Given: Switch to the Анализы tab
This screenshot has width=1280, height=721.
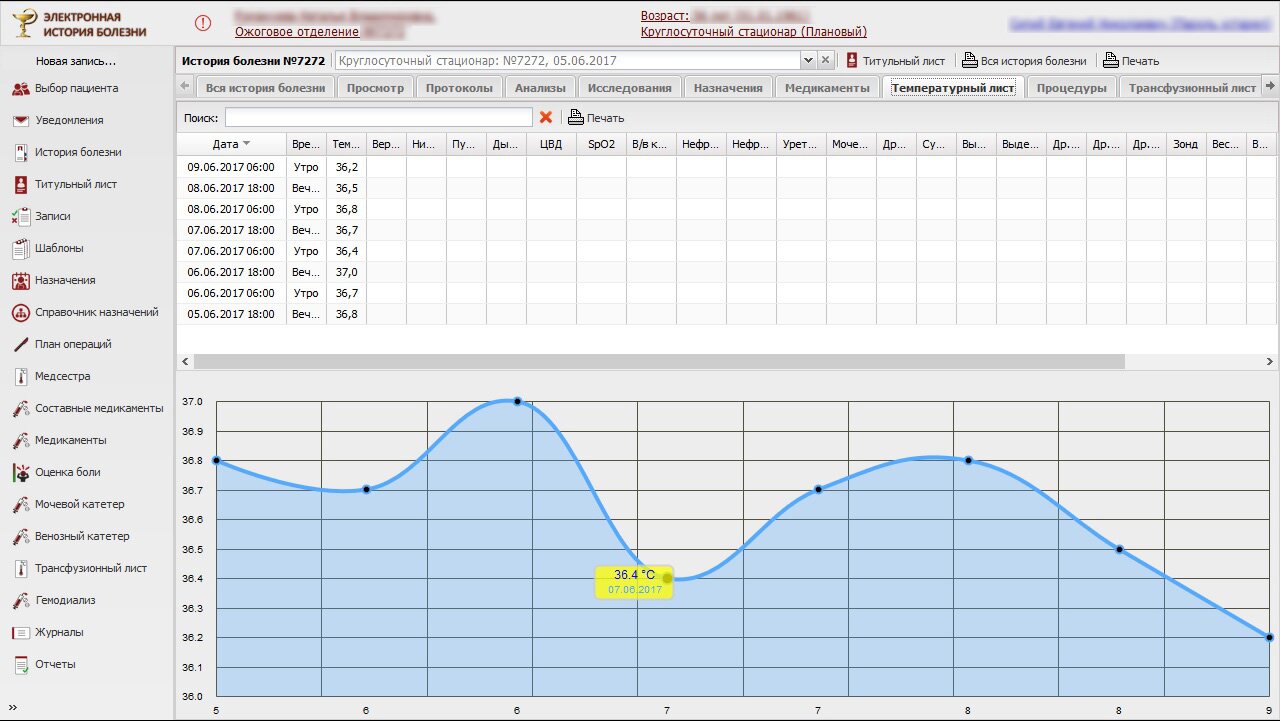Looking at the screenshot, I should [540, 88].
